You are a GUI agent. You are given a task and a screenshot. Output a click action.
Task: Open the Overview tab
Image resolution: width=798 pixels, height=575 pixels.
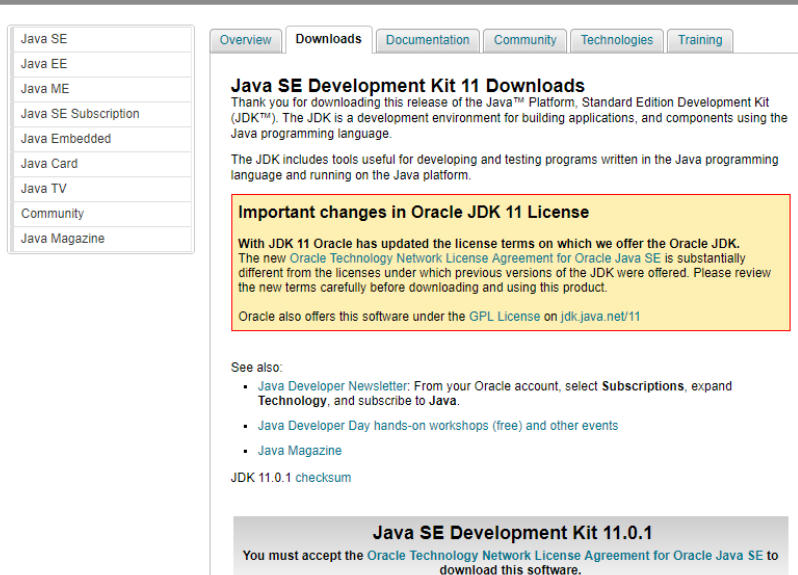(x=245, y=40)
